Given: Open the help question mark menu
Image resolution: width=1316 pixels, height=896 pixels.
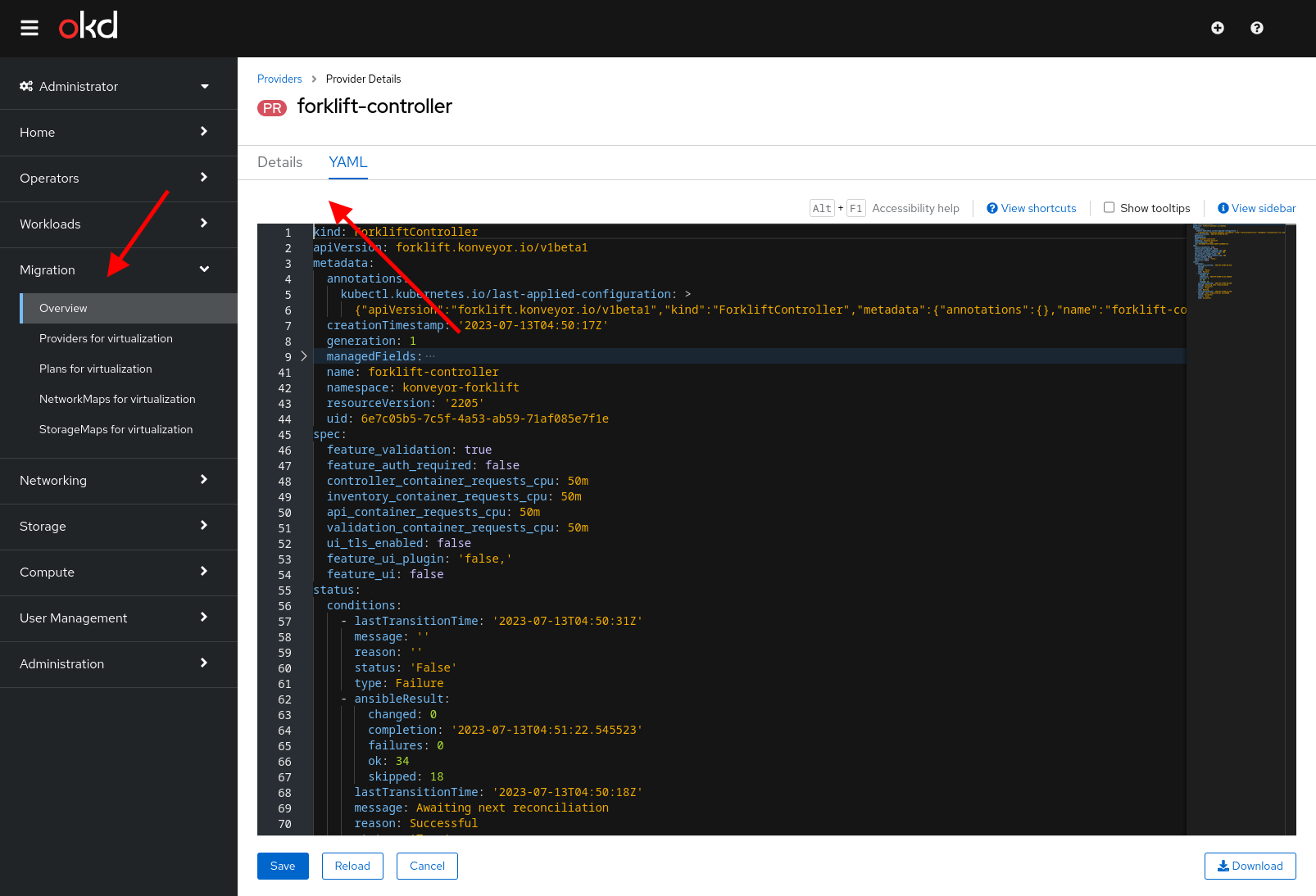Looking at the screenshot, I should click(x=1257, y=28).
